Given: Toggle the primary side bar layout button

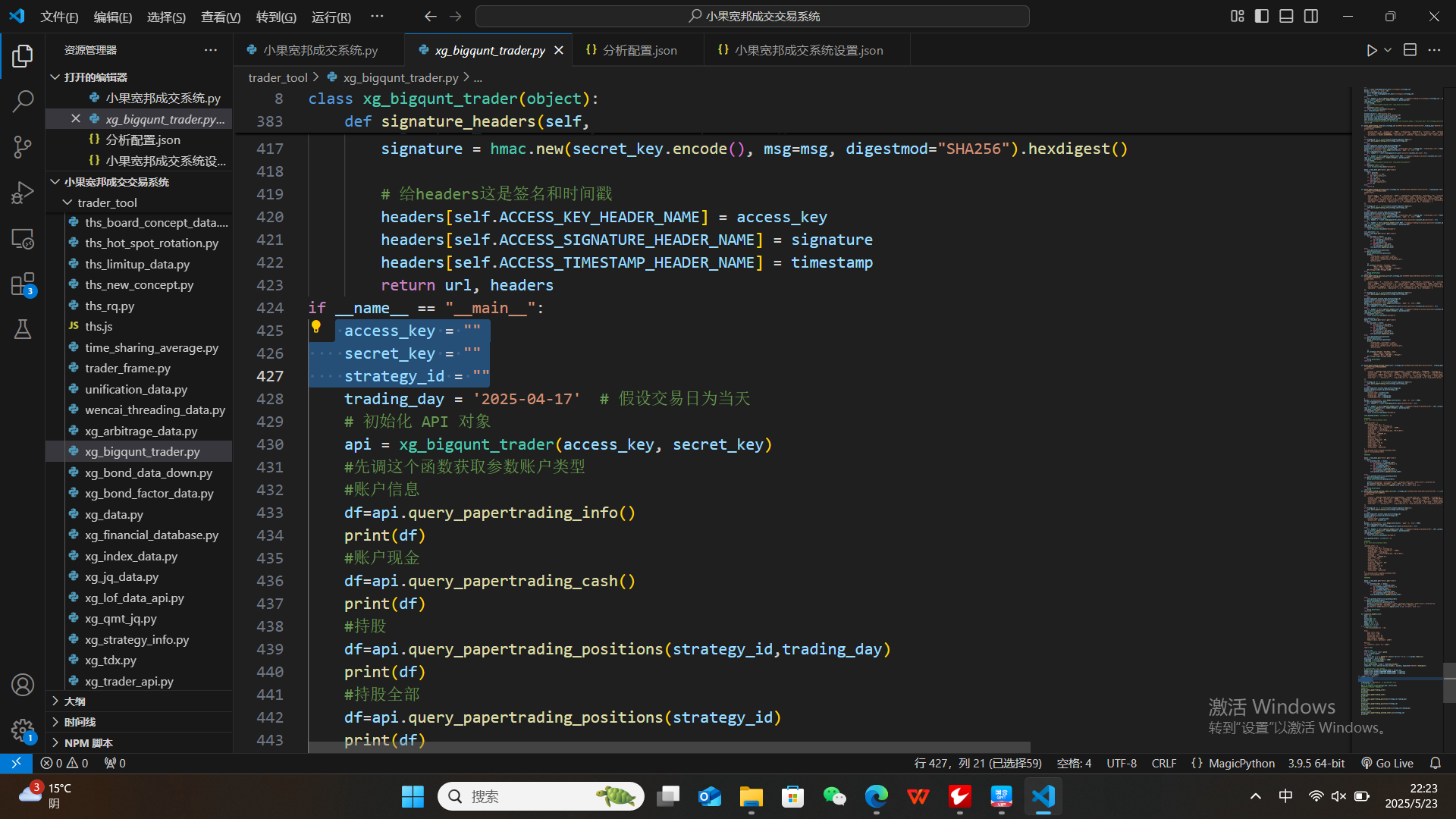Looking at the screenshot, I should pos(1262,16).
